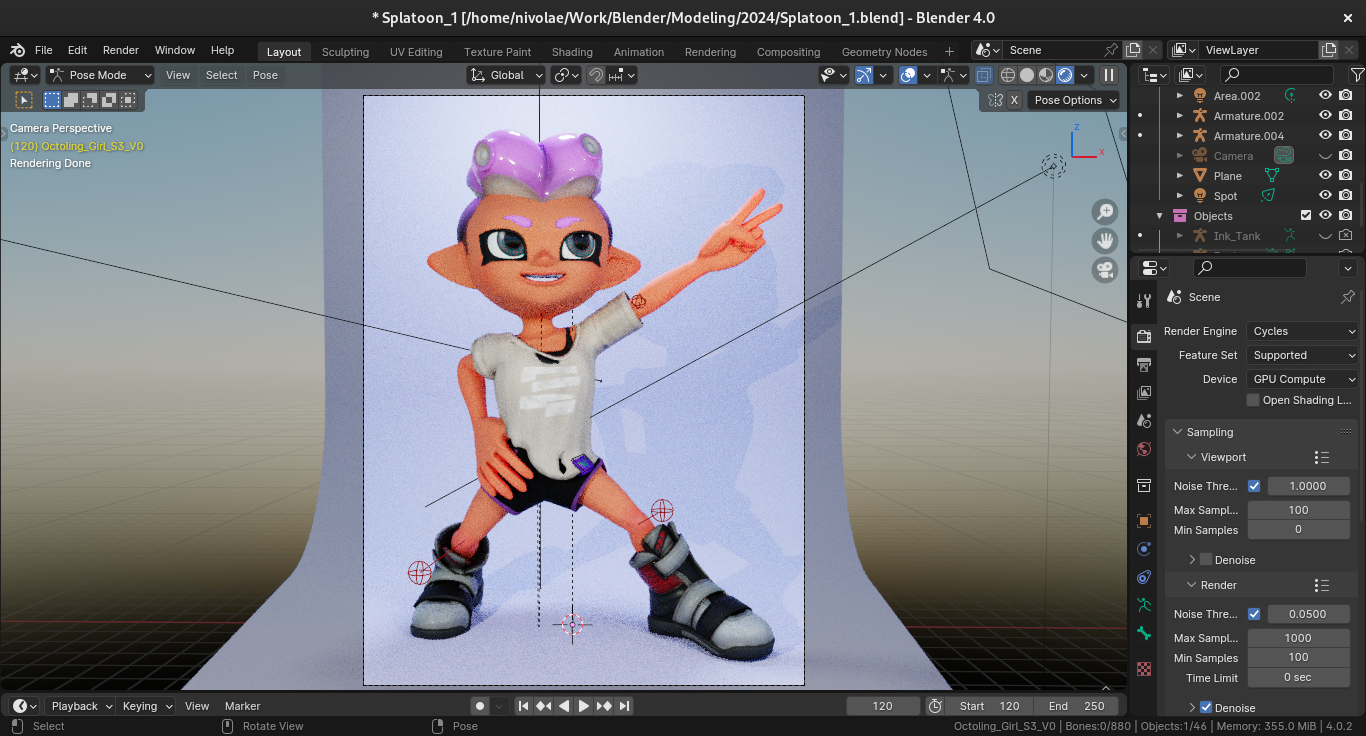
Task: Uncheck the Objects collection exclude checkbox
Action: tap(1305, 216)
